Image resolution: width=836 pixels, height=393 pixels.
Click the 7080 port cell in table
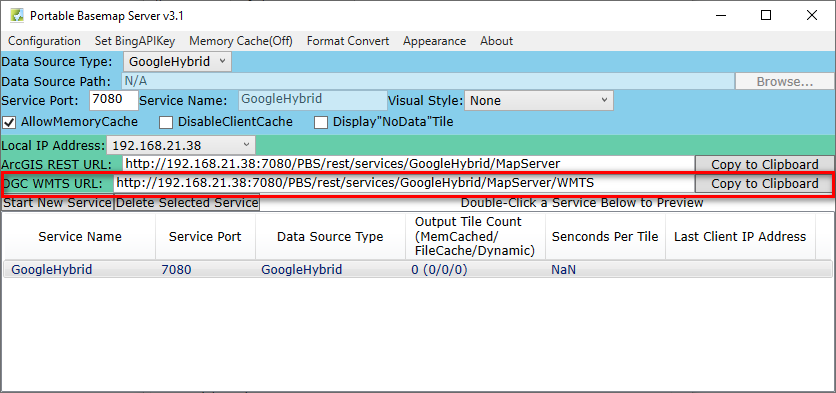point(176,270)
